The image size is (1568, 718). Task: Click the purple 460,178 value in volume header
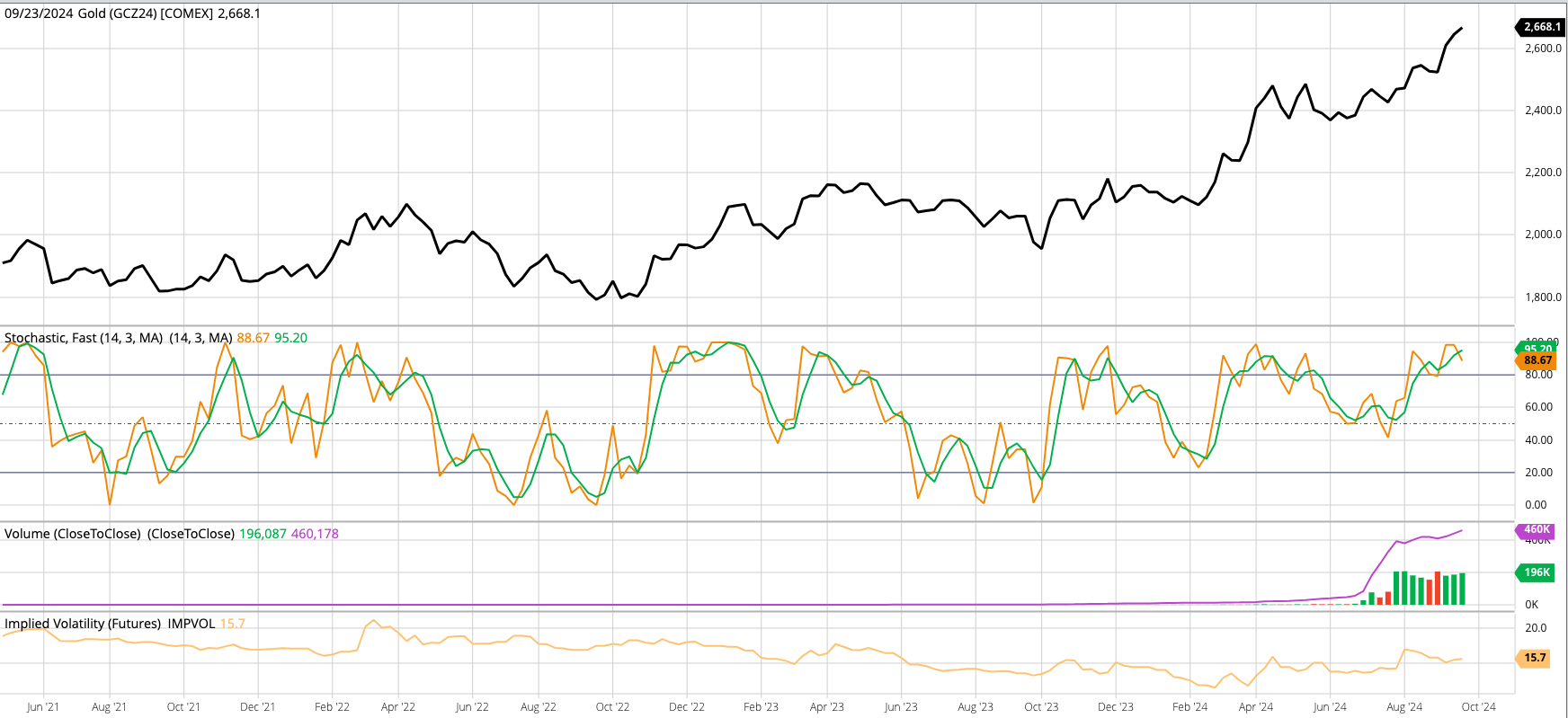tap(315, 534)
